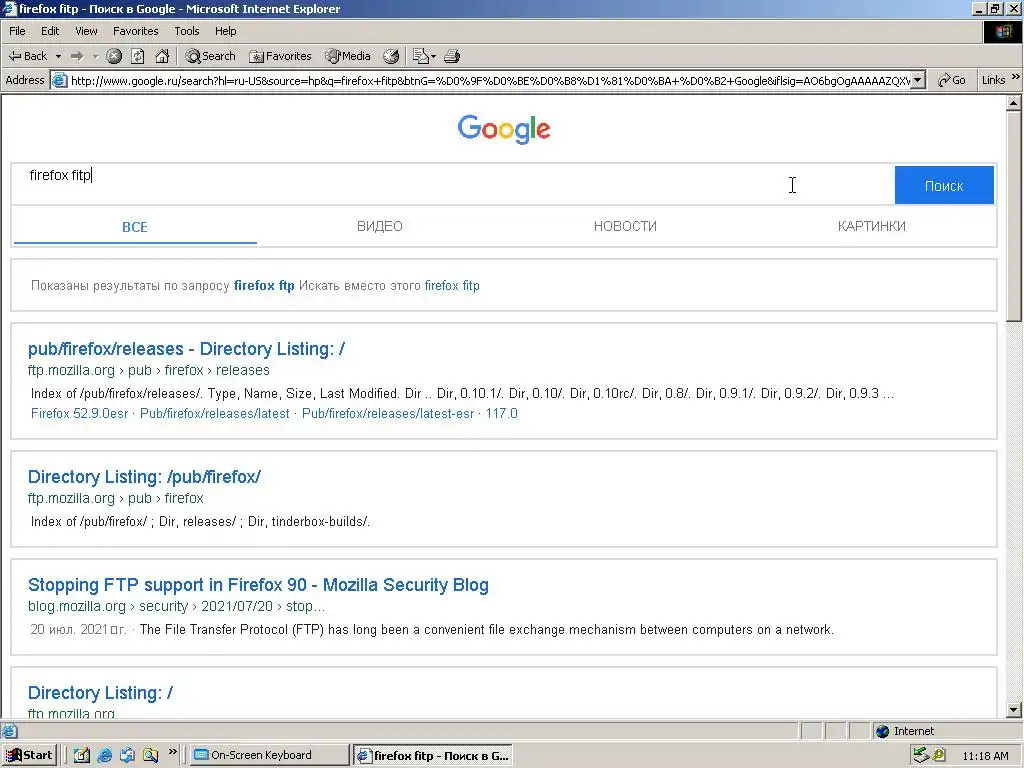Open 'Stopping FTP support in Firefox 90' result
Image resolution: width=1024 pixels, height=768 pixels.
coord(258,584)
